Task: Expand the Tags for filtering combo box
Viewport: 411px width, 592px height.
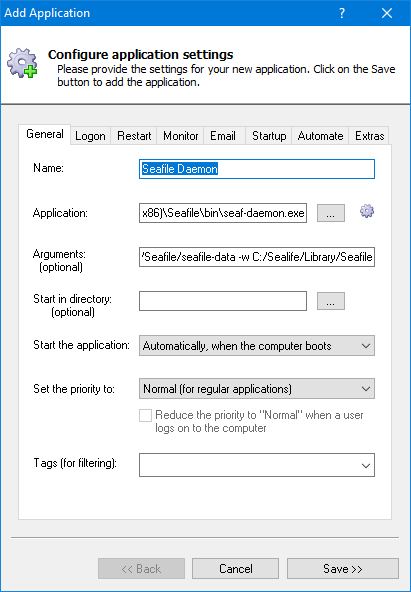Action: (257, 465)
